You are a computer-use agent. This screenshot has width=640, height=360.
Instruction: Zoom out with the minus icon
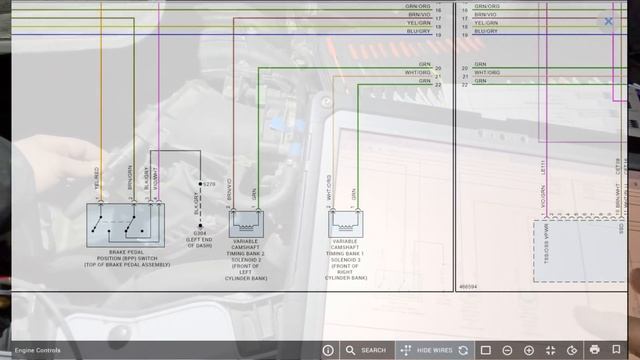[507, 350]
